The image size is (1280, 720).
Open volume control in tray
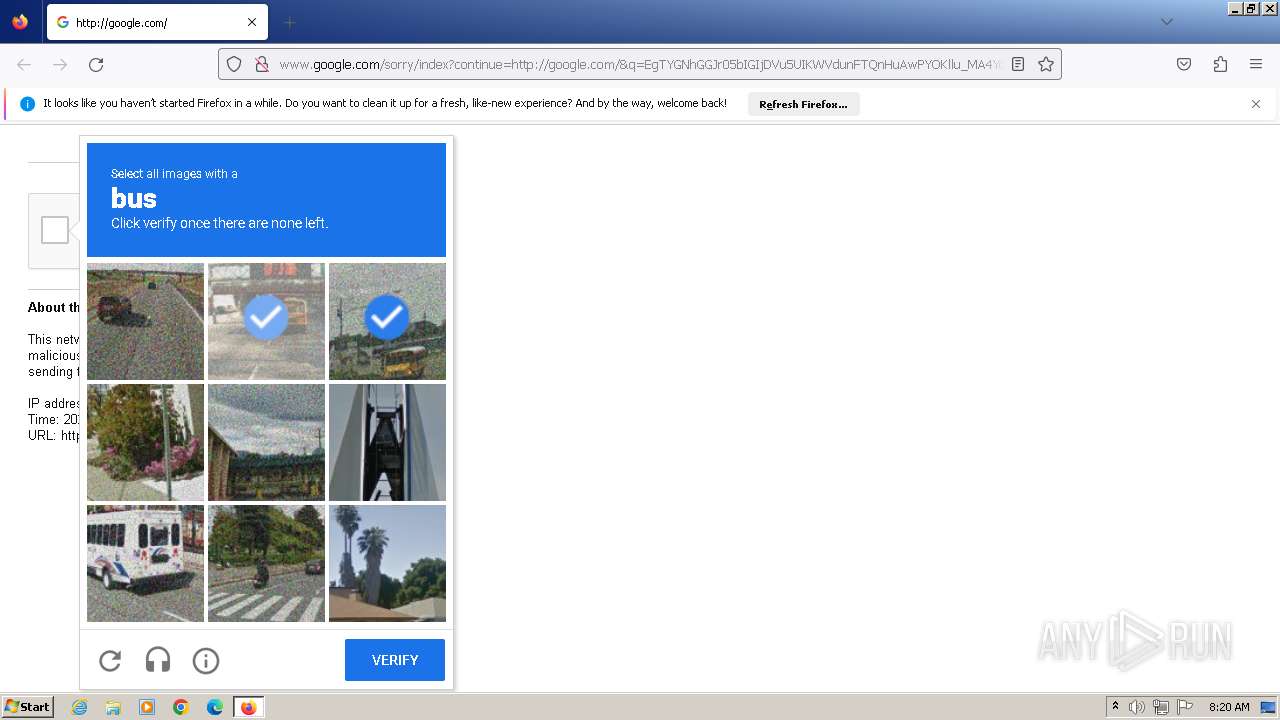[x=1137, y=707]
